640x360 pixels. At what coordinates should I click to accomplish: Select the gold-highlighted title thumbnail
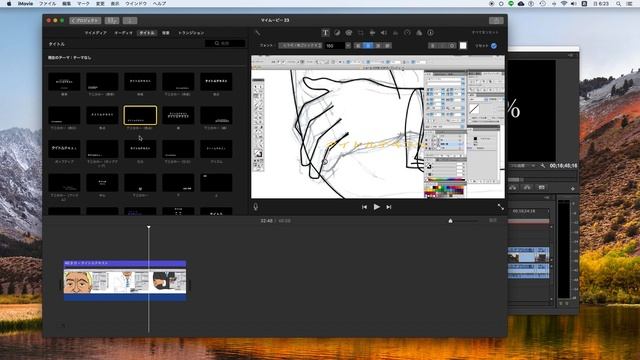[140, 116]
